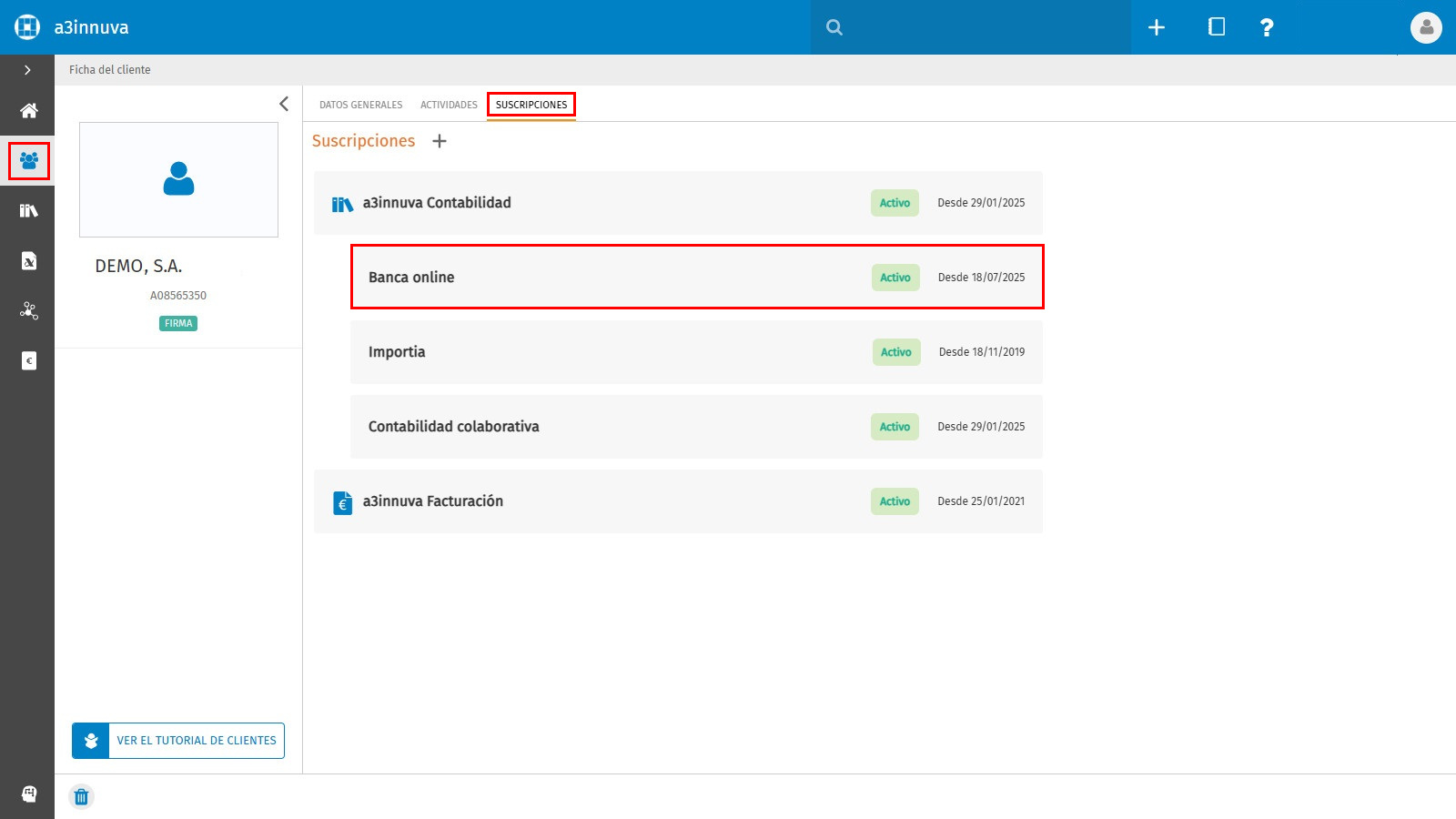1456x819 pixels.
Task: Add a new subscription with plus icon
Action: (440, 141)
